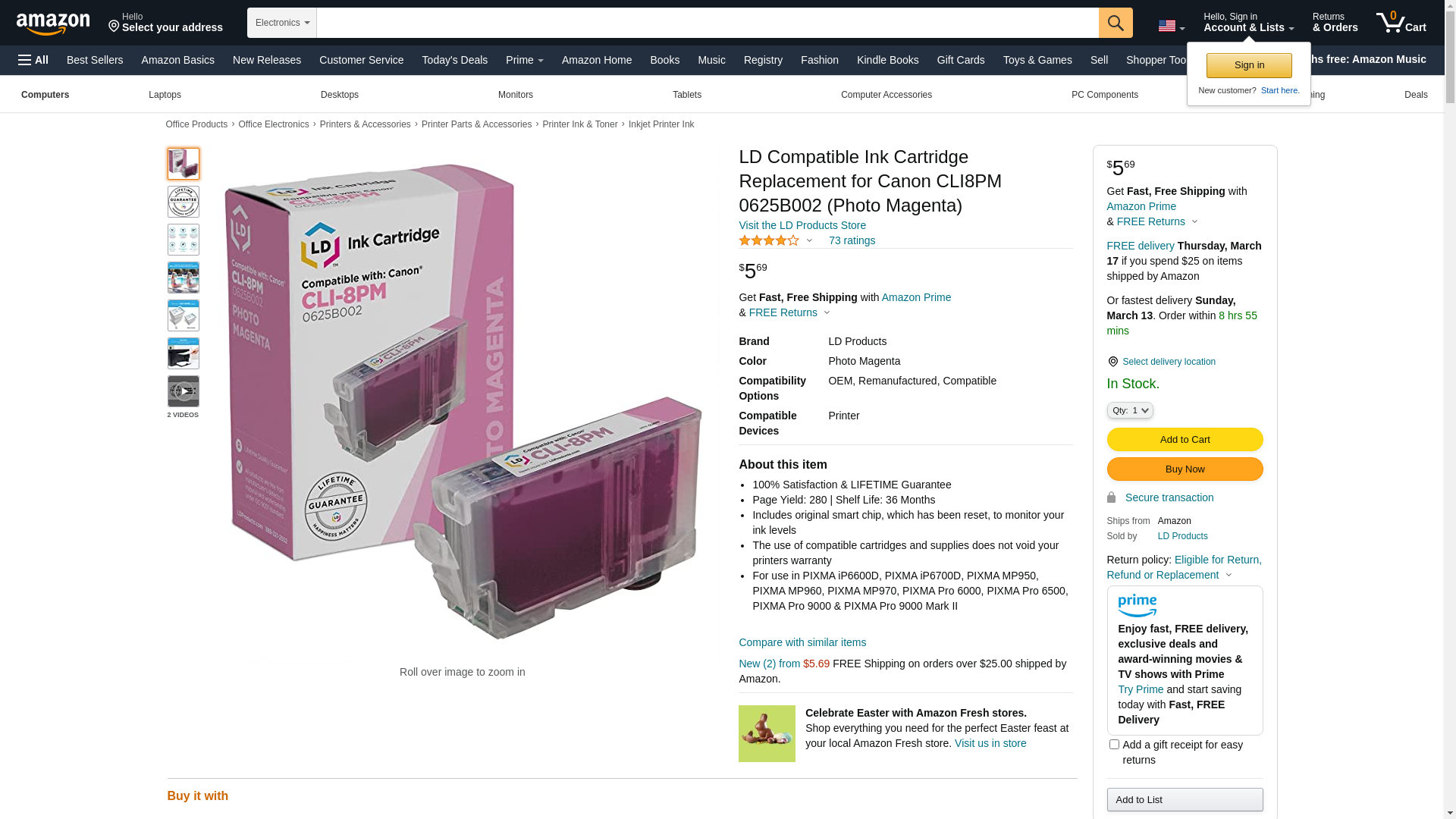This screenshot has height=819, width=1456.
Task: Select the Laptops category tab
Action: (165, 95)
